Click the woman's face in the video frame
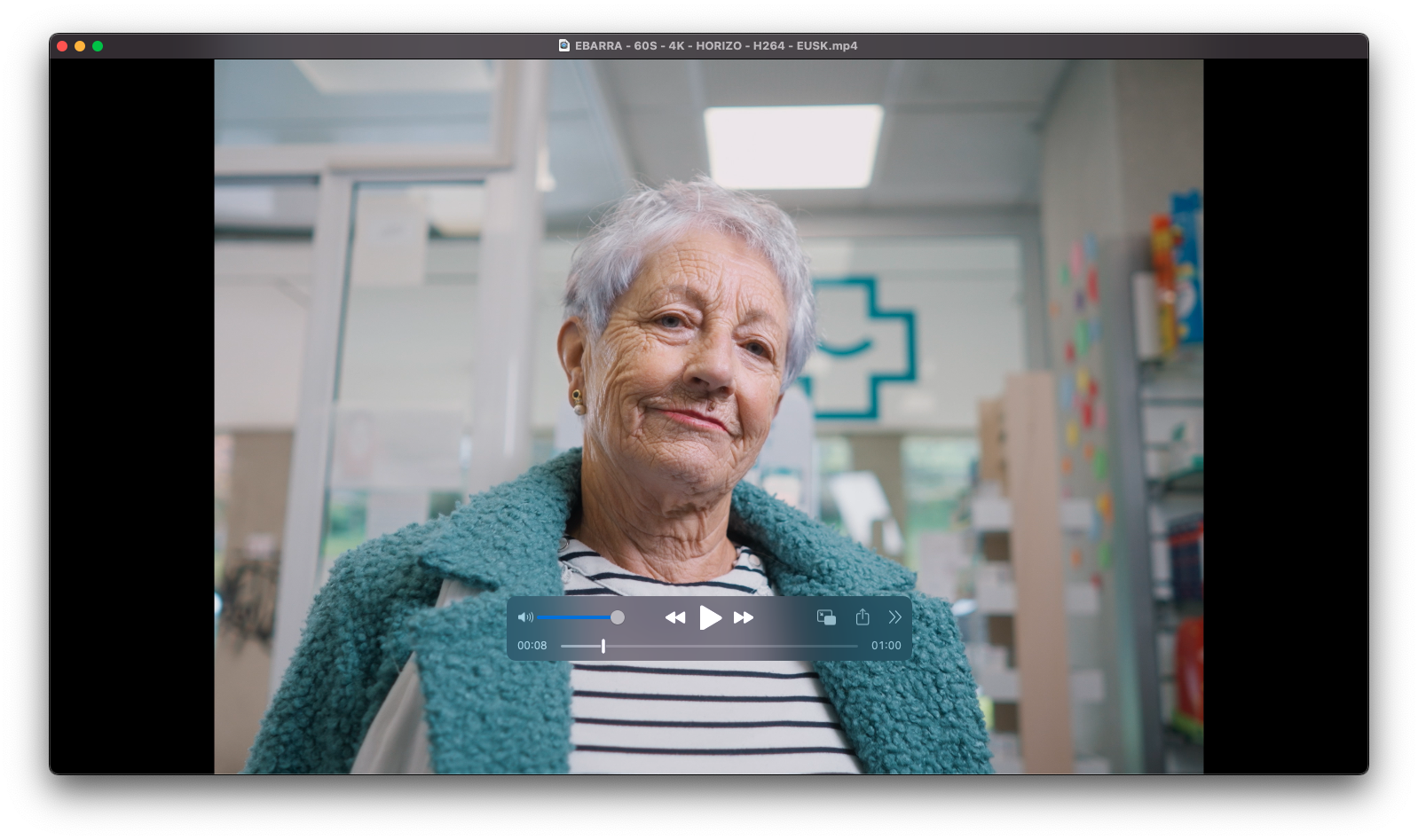The width and height of the screenshot is (1418, 840). point(683,355)
